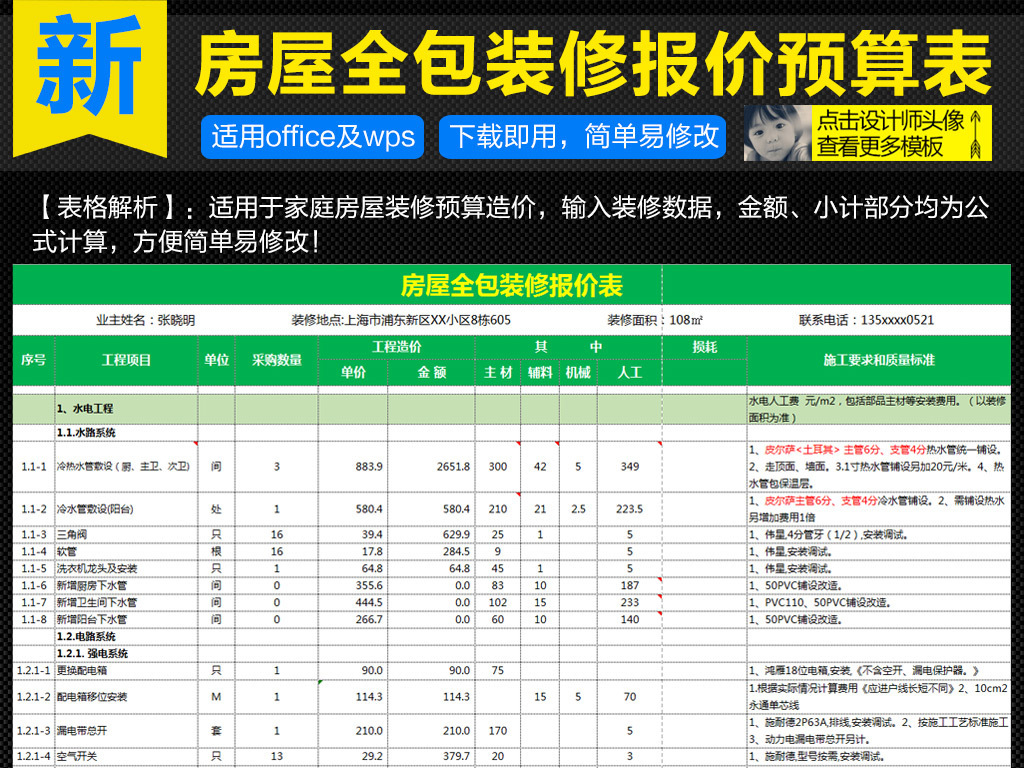Click the owner name cell "业主姓名：张晓明"
Viewport: 1024px width, 768px height.
(x=145, y=320)
